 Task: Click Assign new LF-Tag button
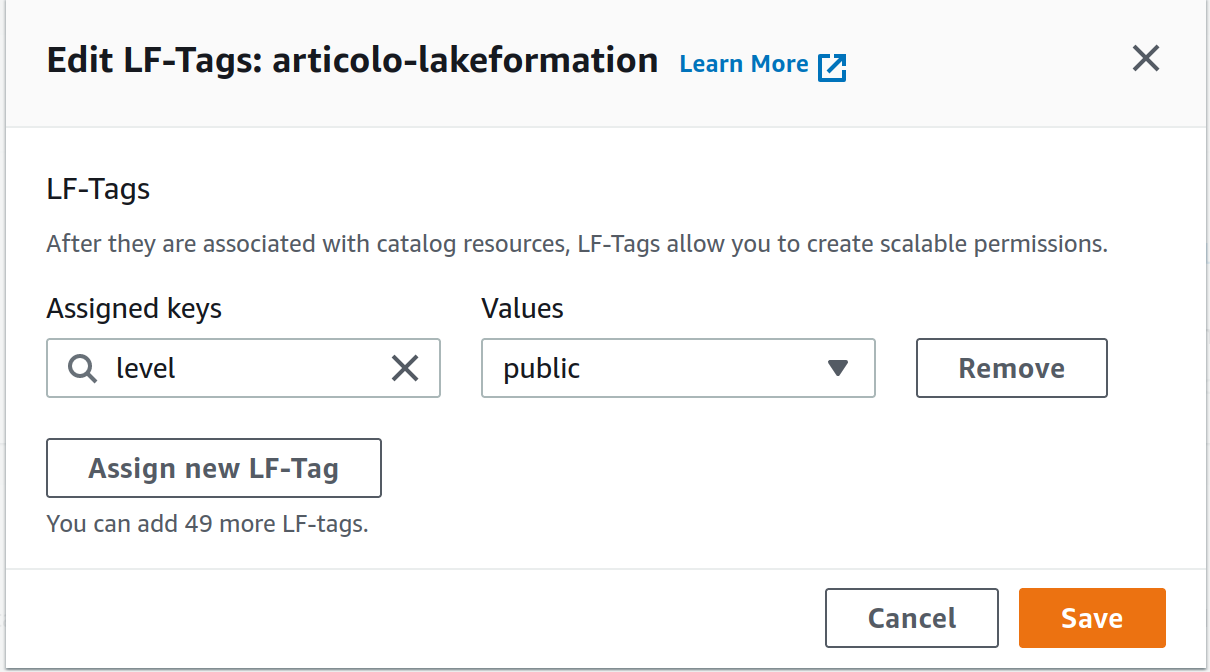pyautogui.click(x=214, y=468)
